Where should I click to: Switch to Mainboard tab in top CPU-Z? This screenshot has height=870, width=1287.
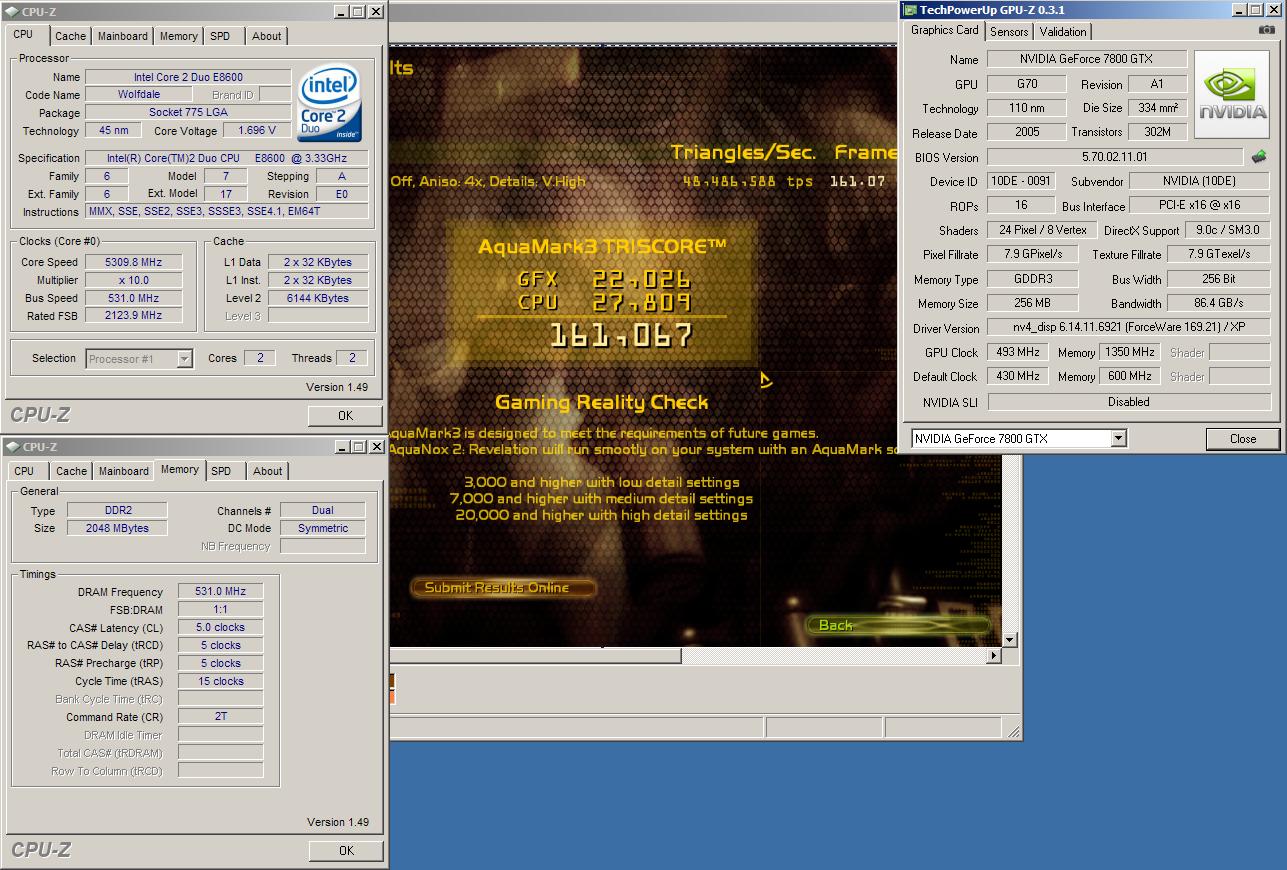tap(123, 36)
